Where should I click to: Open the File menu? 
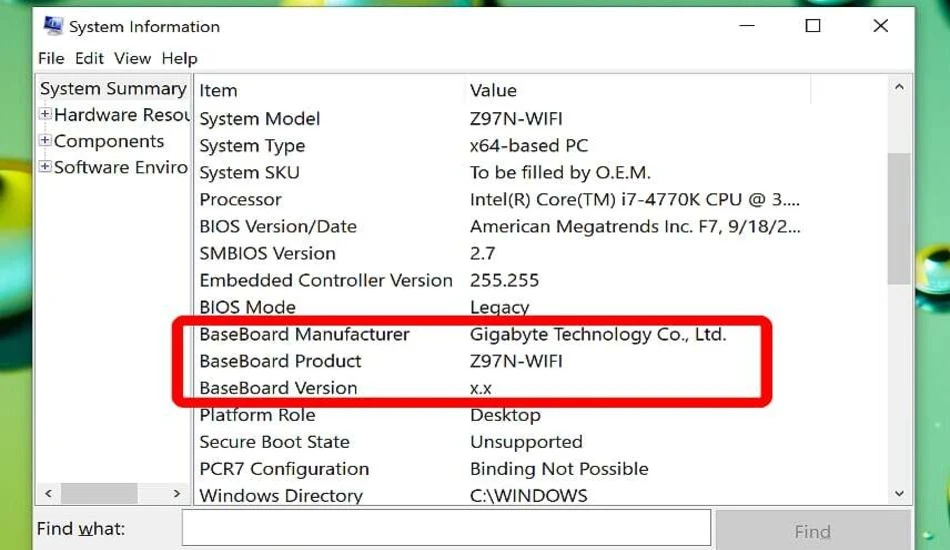(51, 58)
